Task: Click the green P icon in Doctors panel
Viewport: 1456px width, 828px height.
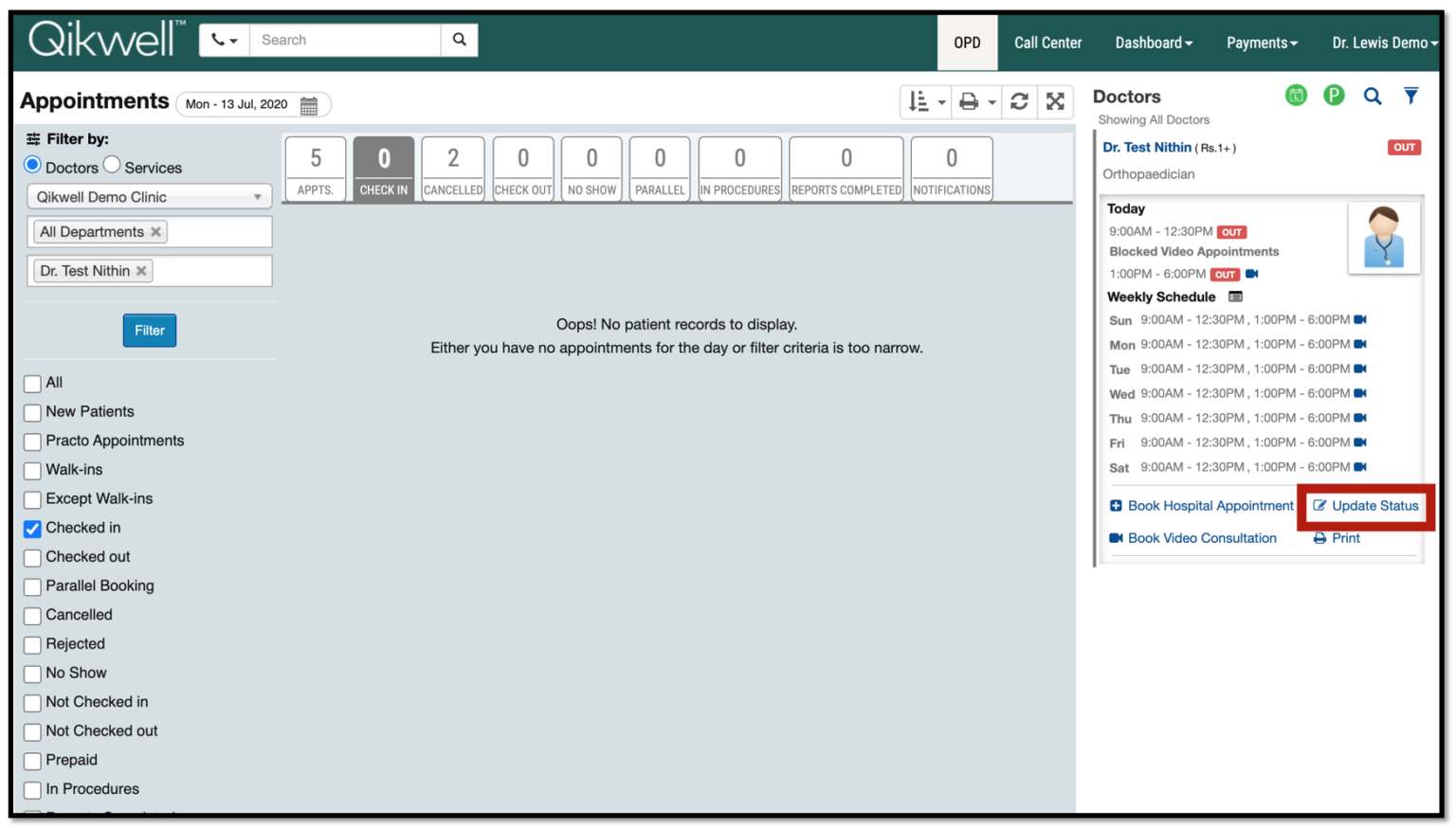Action: click(x=1334, y=96)
